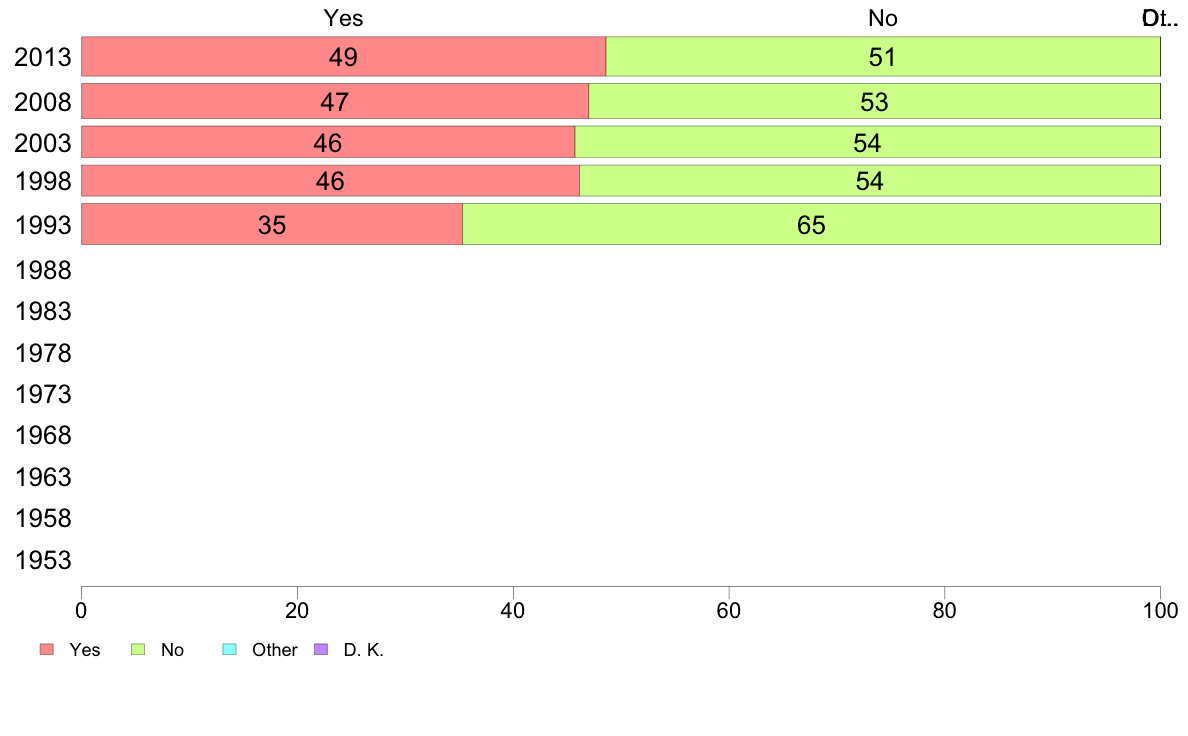Click the 1998 Yes bar segment

tap(330, 181)
